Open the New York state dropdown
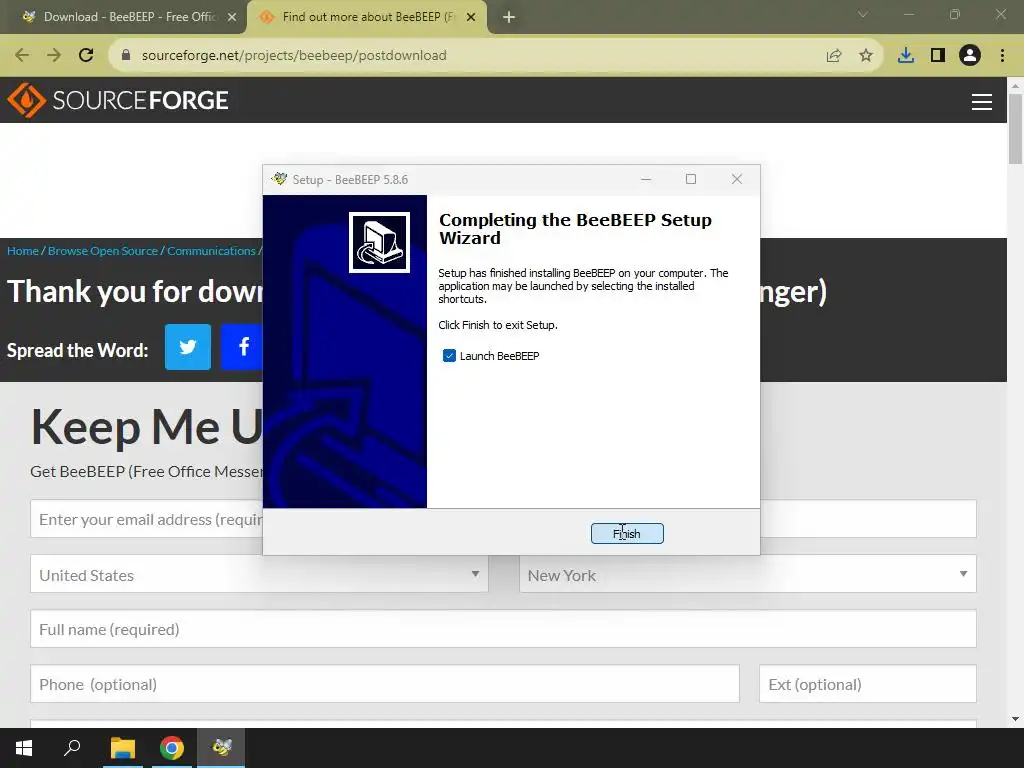Screen dimensions: 1024x768 [x=748, y=574]
